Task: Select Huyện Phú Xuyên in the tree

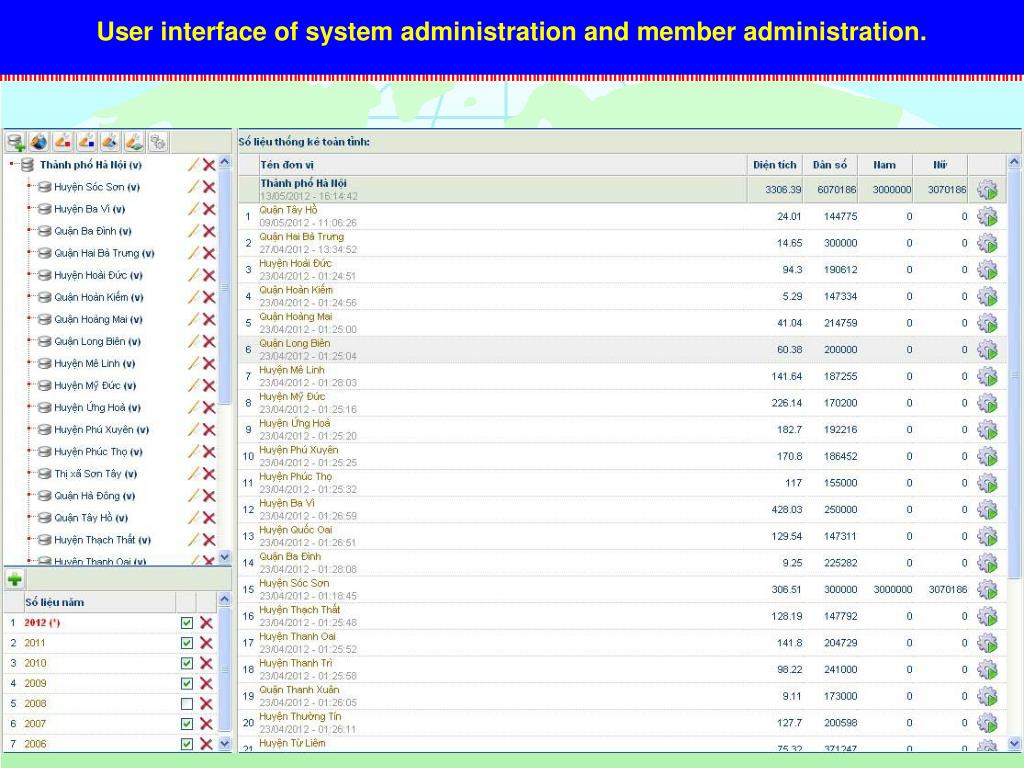Action: [x=101, y=430]
